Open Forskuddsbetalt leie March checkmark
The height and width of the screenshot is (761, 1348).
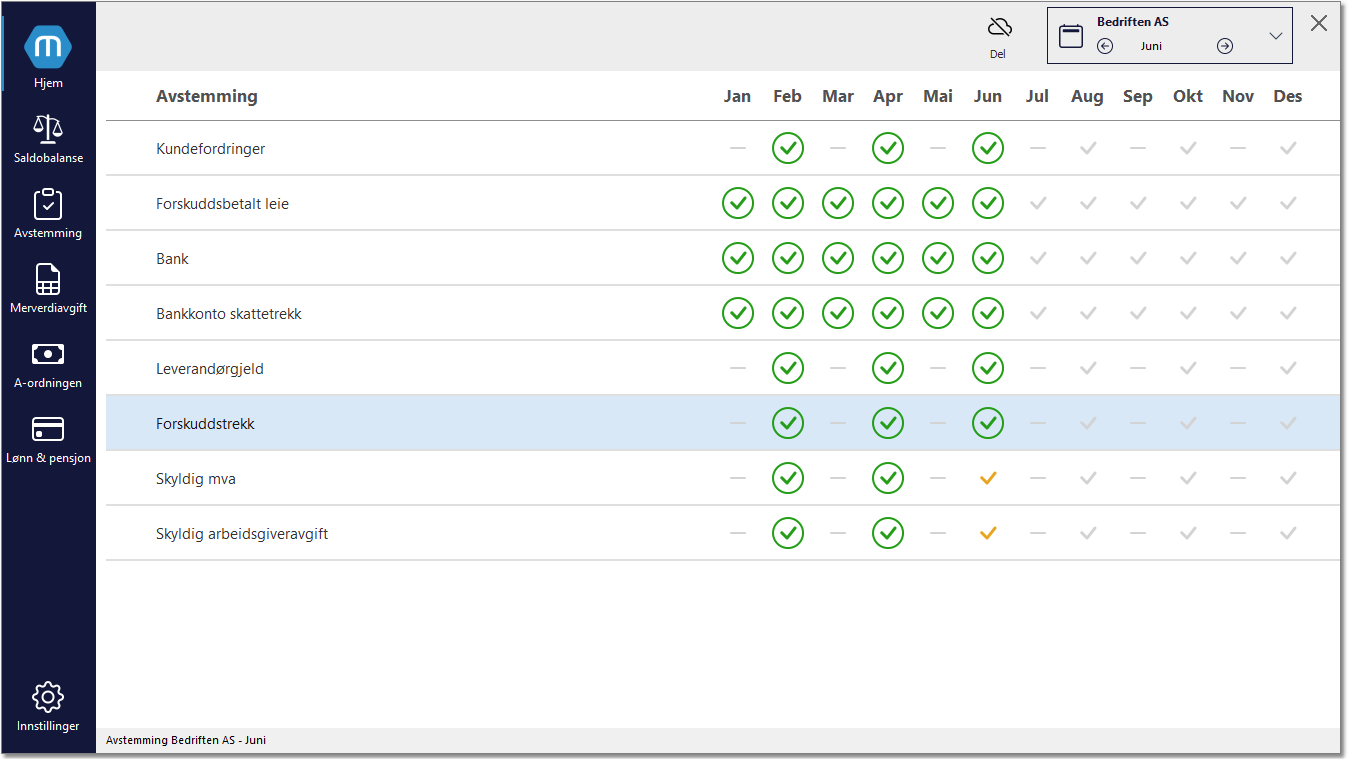[x=838, y=203]
